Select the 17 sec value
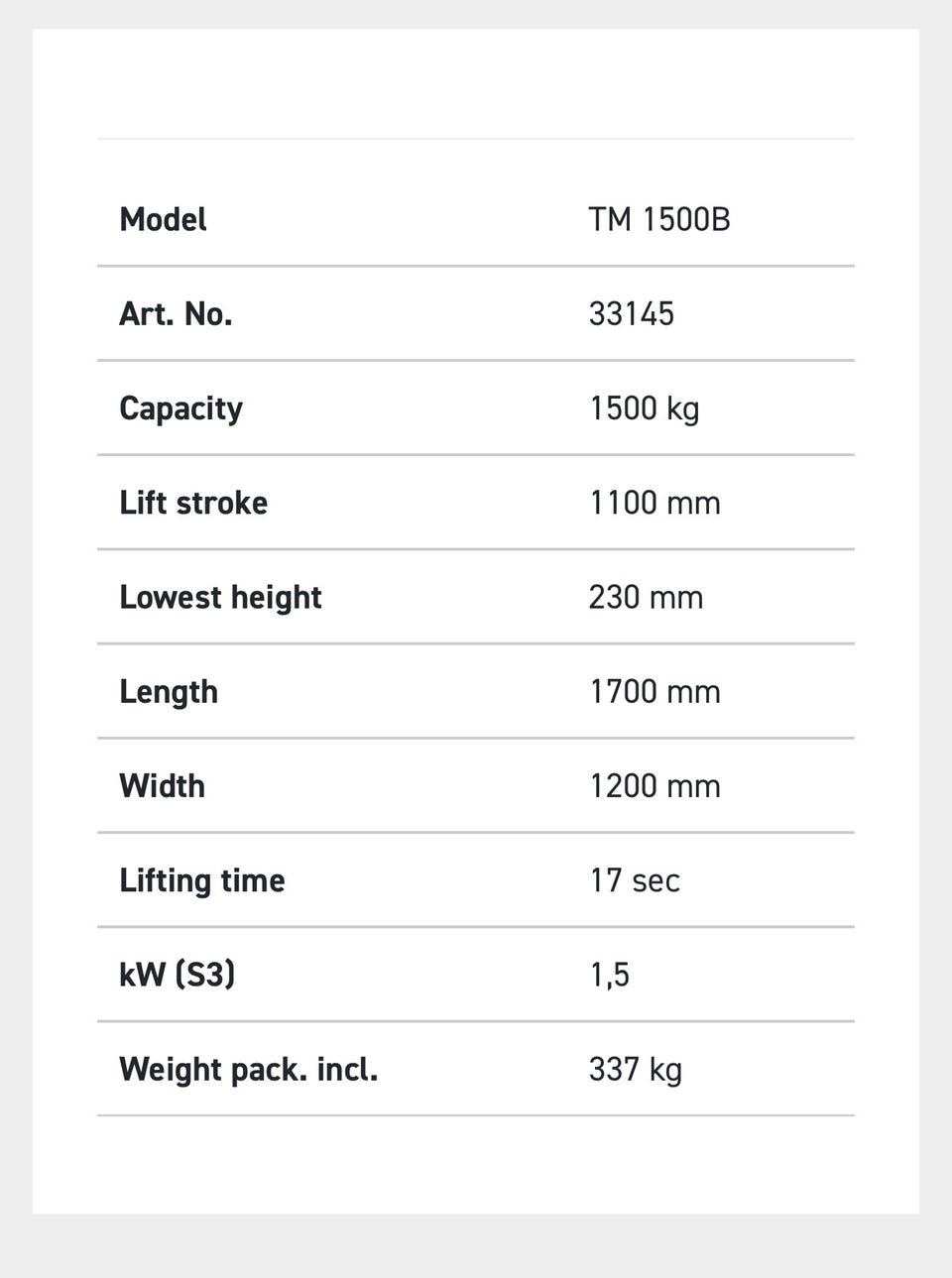 (x=635, y=880)
